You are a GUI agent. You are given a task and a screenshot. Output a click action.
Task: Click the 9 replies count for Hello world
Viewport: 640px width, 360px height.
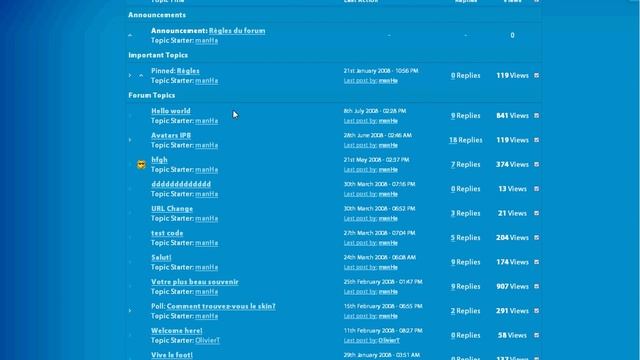(x=453, y=116)
